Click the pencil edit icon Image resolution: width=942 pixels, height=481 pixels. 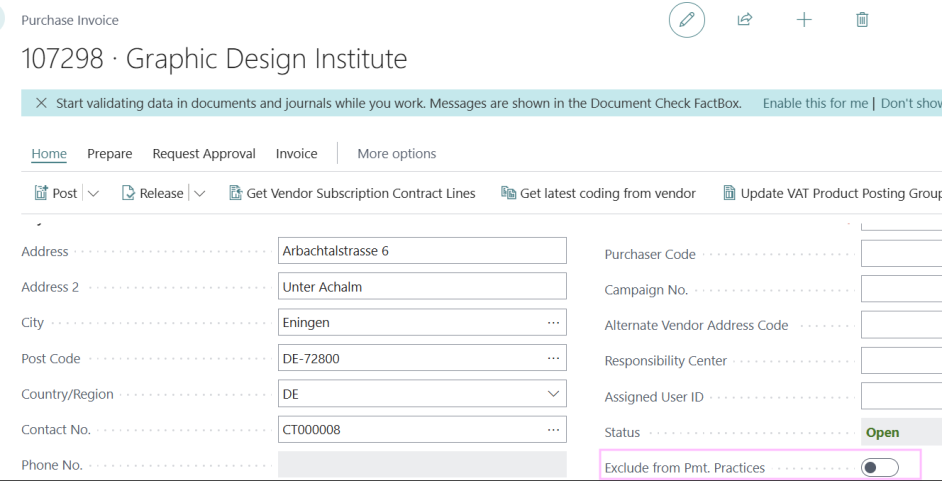(x=686, y=20)
